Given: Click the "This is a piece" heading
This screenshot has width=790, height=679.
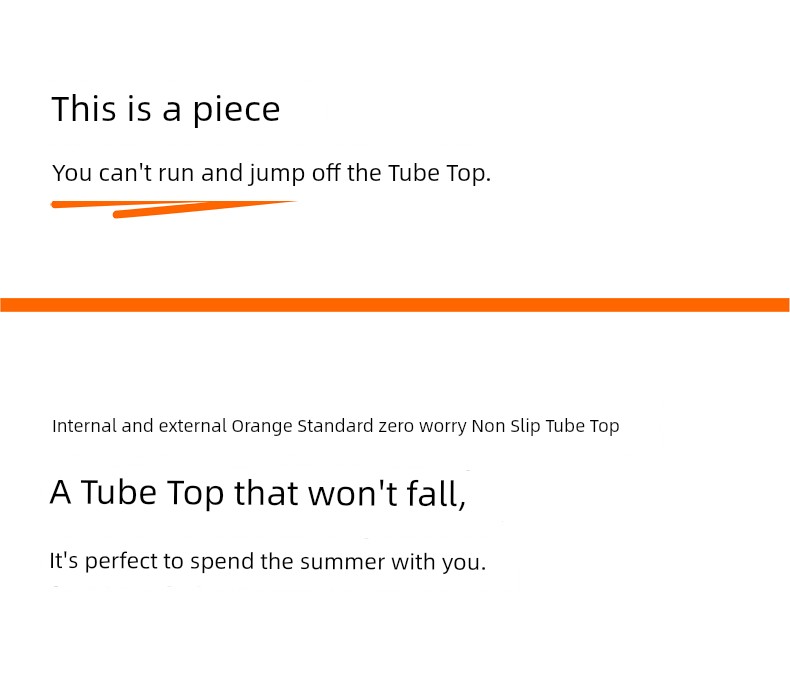Looking at the screenshot, I should click(166, 109).
